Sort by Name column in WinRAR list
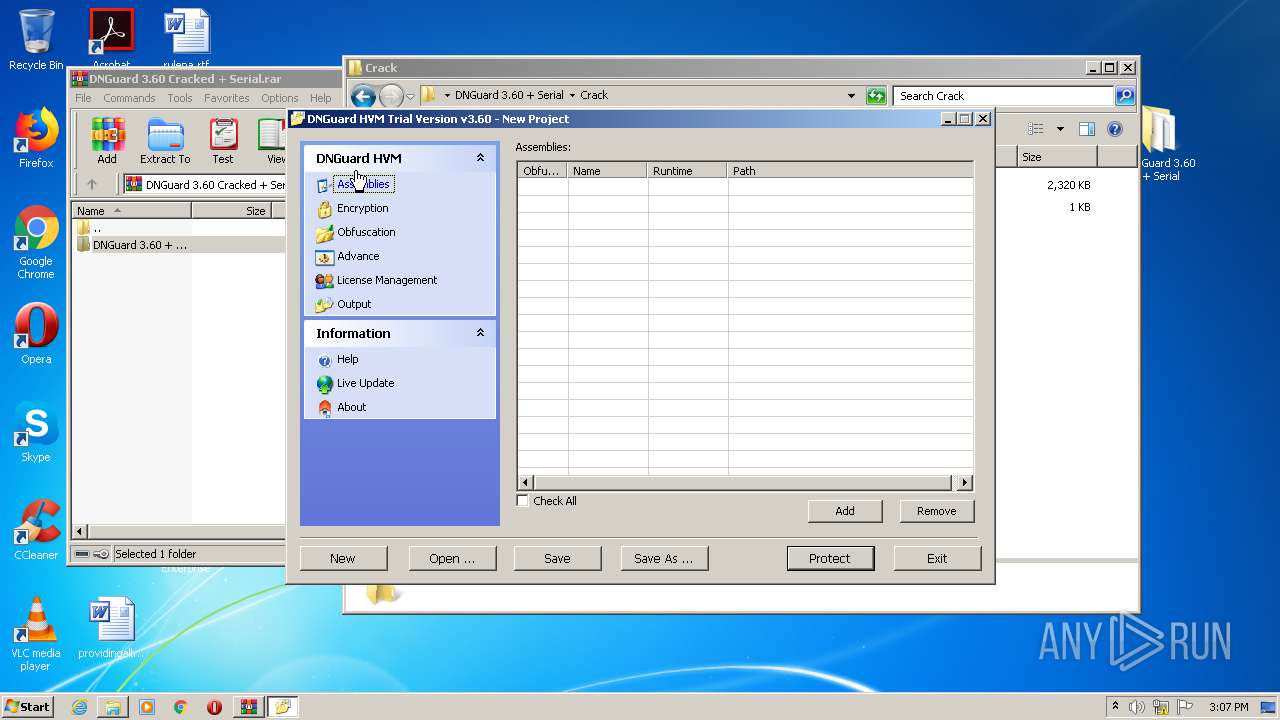This screenshot has height=720, width=1280. 131,211
